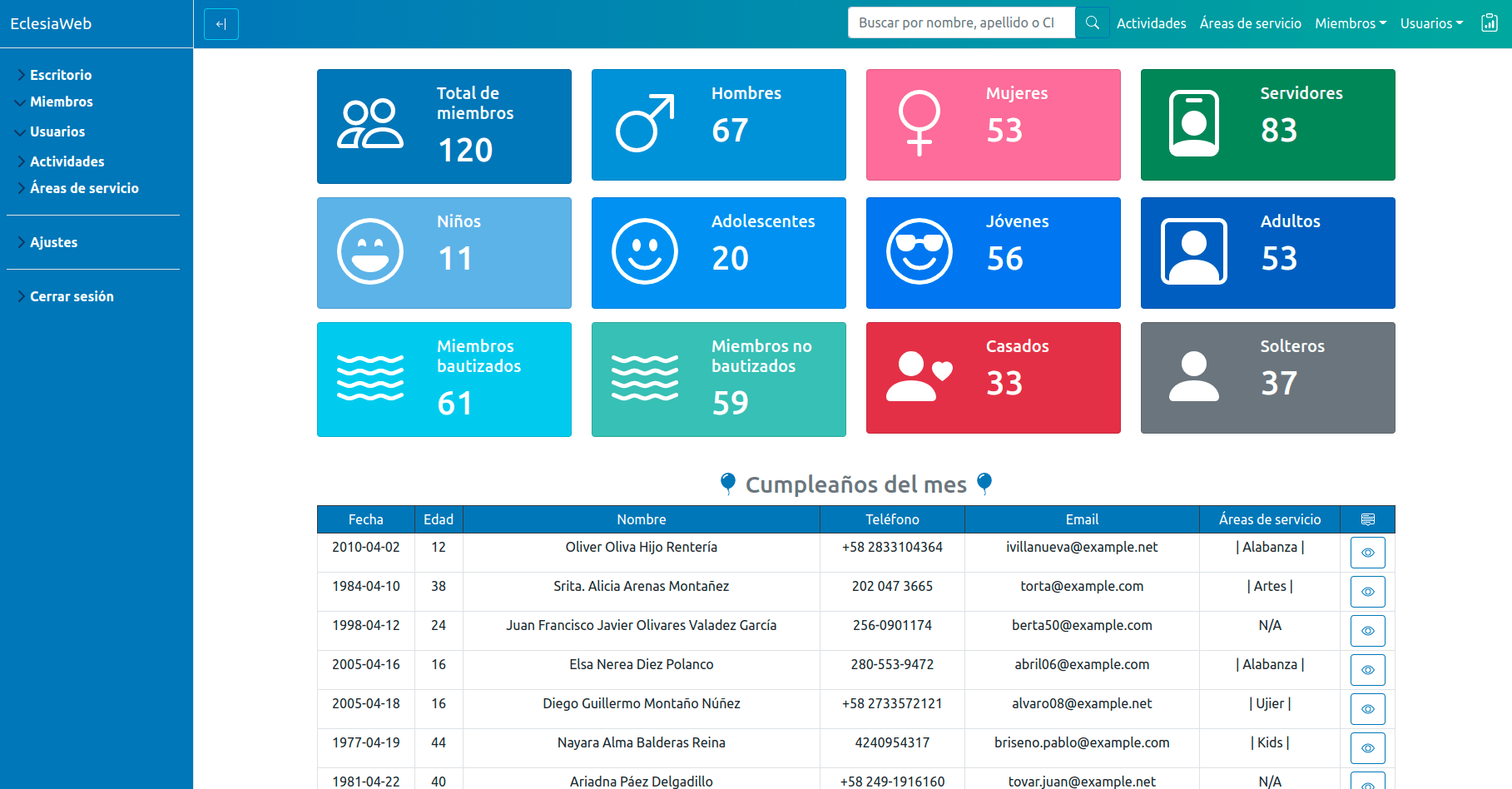The image size is (1512, 789).
Task: View details for Oliver Oliva Hijo Rentería
Action: click(x=1367, y=553)
